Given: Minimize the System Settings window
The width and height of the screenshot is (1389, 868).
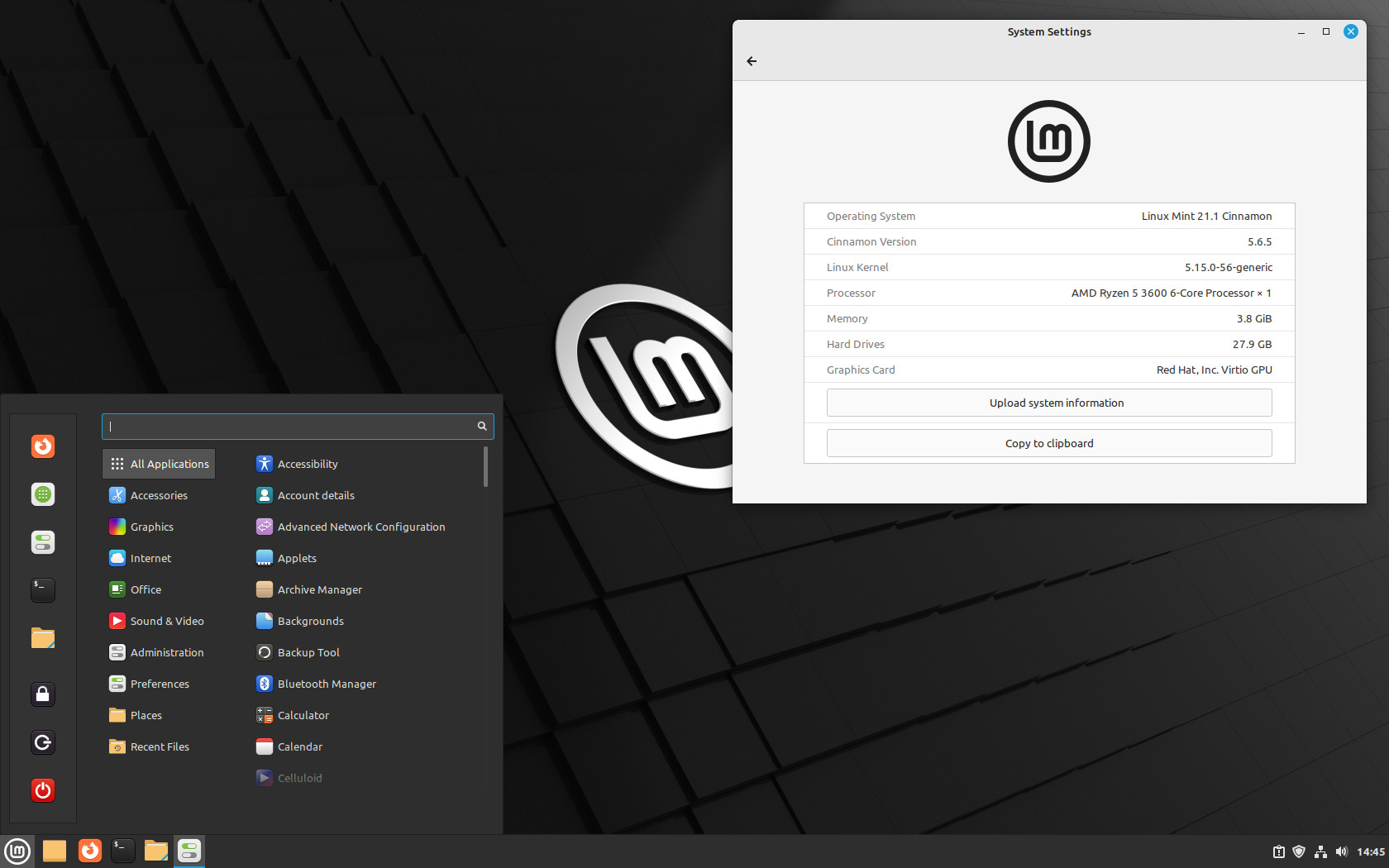Looking at the screenshot, I should click(x=1301, y=31).
